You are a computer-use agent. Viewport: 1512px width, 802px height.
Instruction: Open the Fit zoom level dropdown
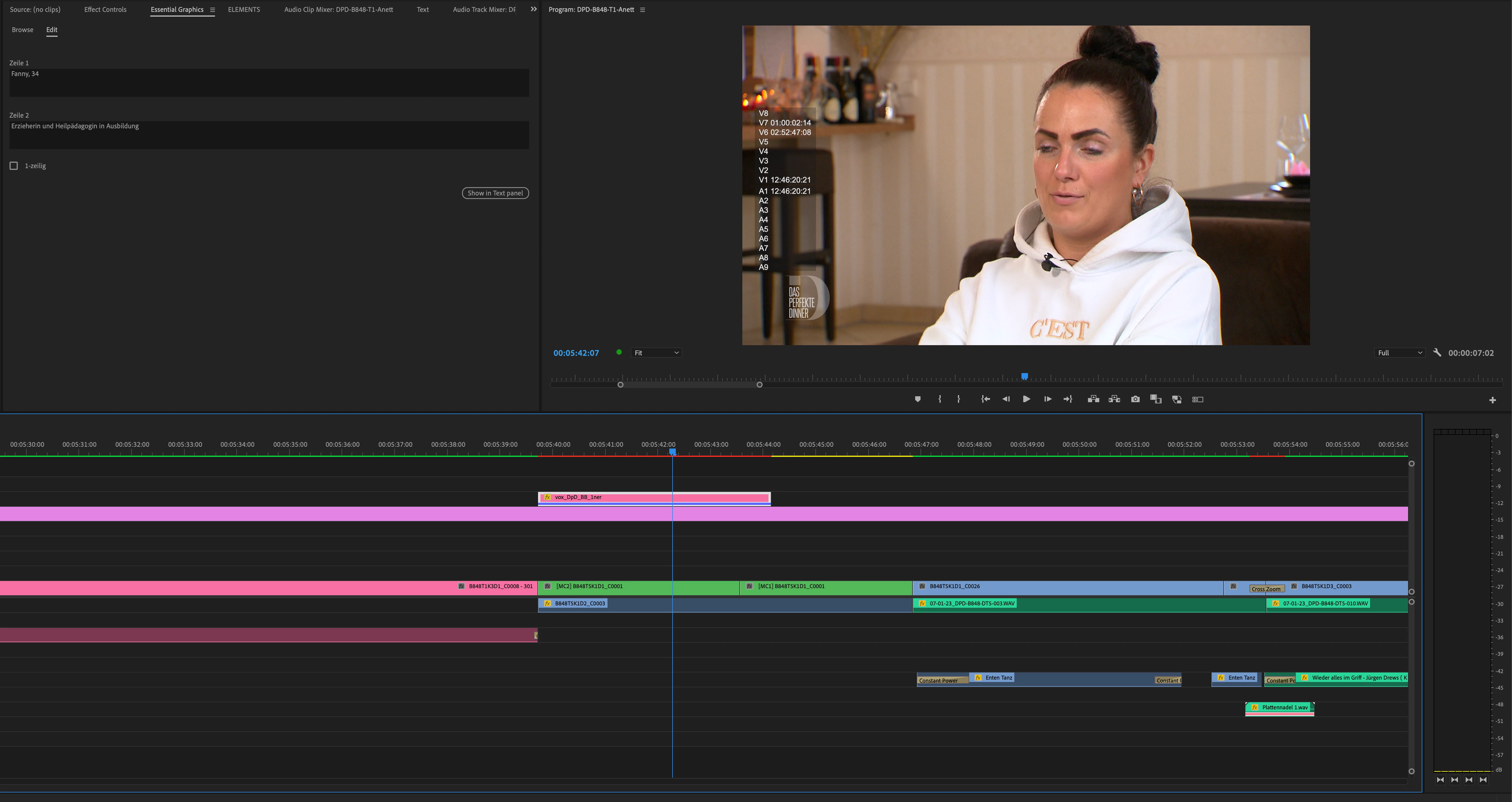point(656,353)
